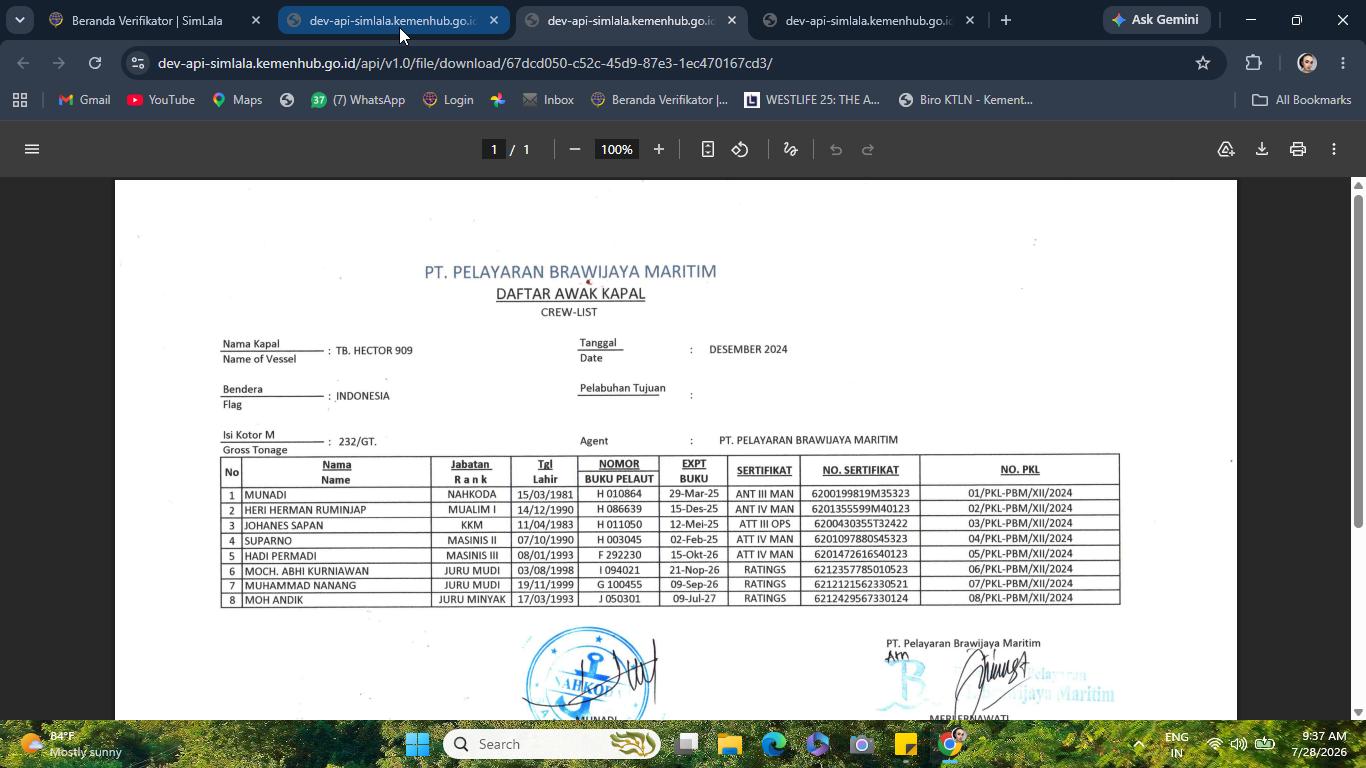The image size is (1366, 768).
Task: Open Chrome extensions puzzle icon
Action: [x=1254, y=63]
